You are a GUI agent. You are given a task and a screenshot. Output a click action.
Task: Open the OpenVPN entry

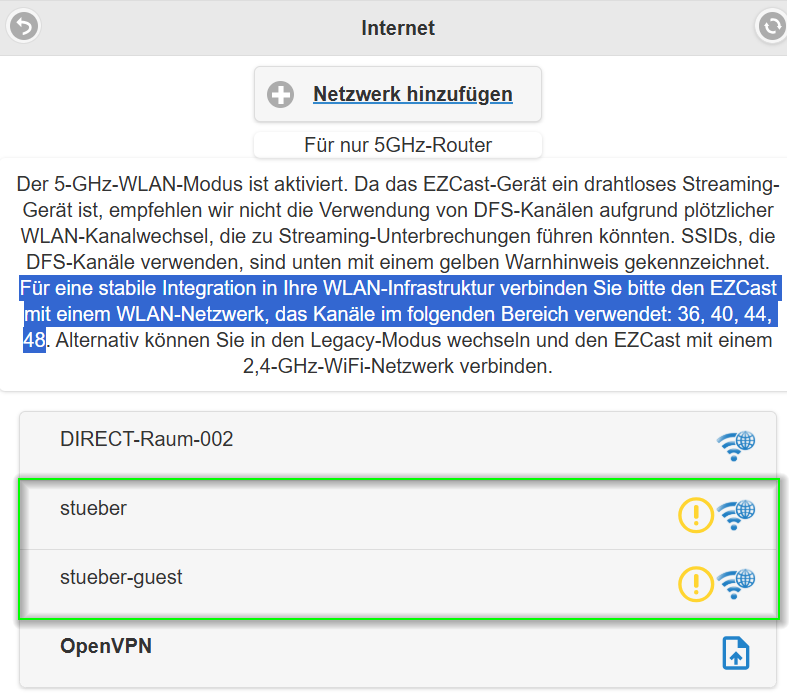[x=398, y=653]
